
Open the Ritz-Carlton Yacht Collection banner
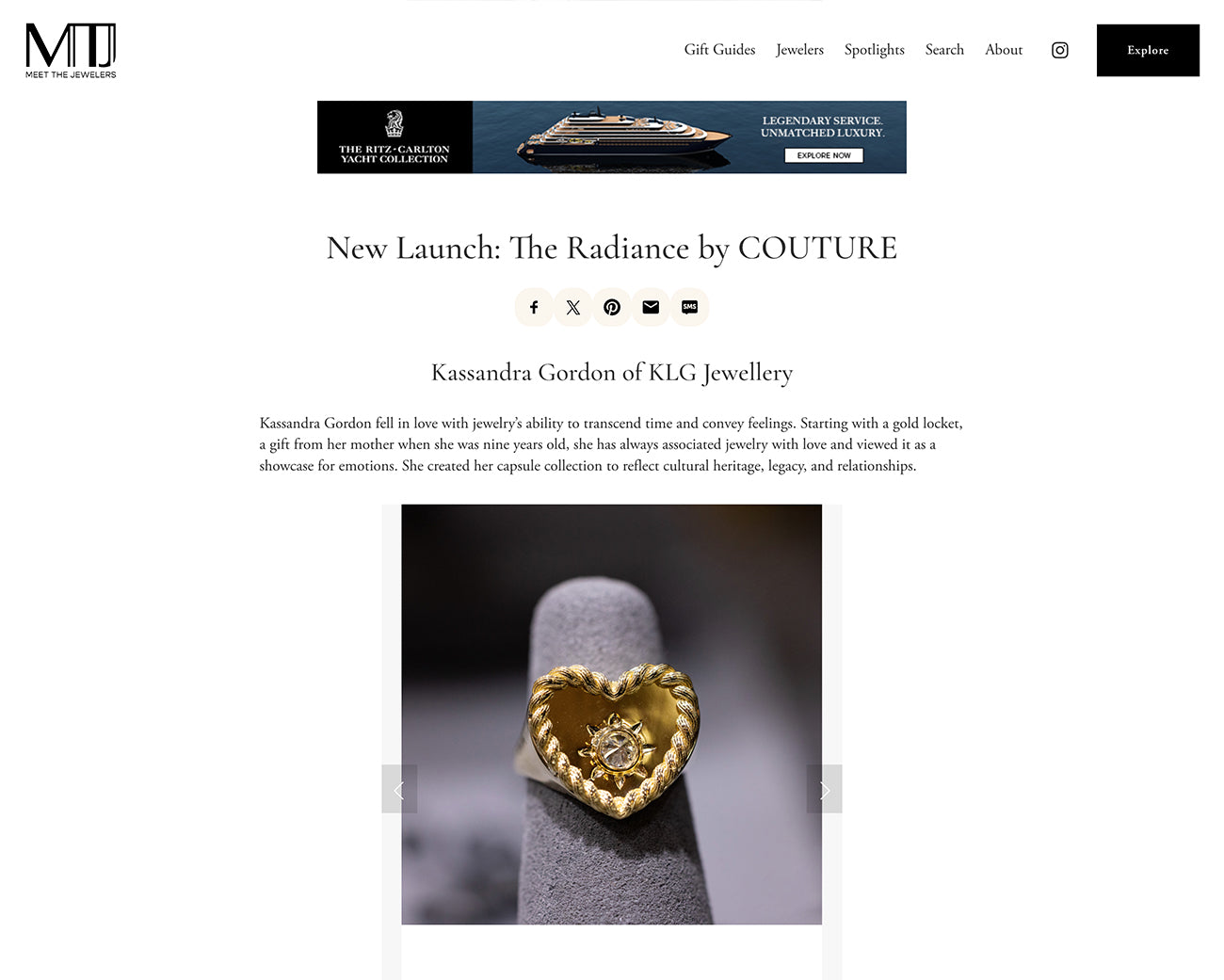[x=612, y=137]
